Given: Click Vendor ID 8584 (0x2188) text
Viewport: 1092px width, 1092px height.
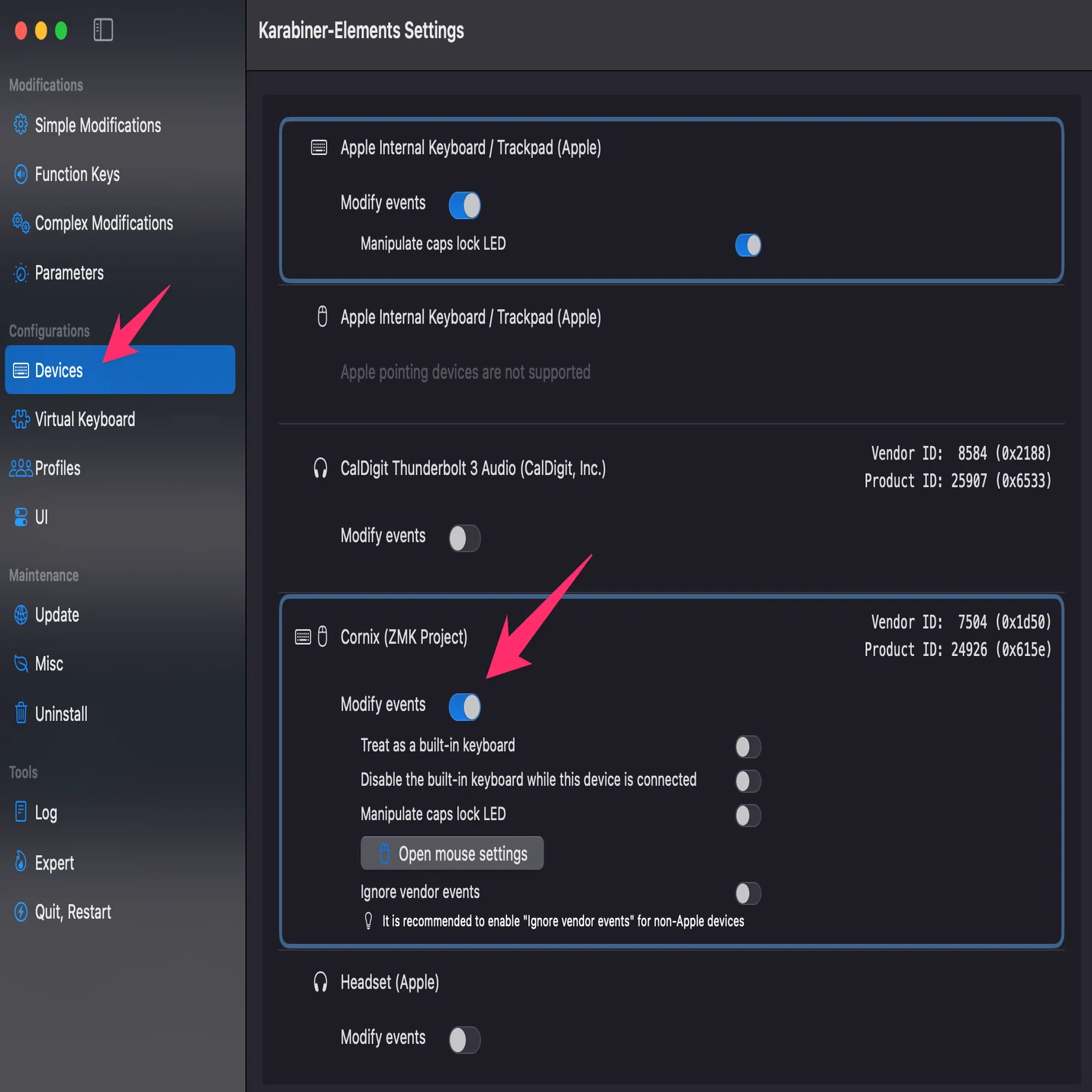Looking at the screenshot, I should pyautogui.click(x=961, y=454).
